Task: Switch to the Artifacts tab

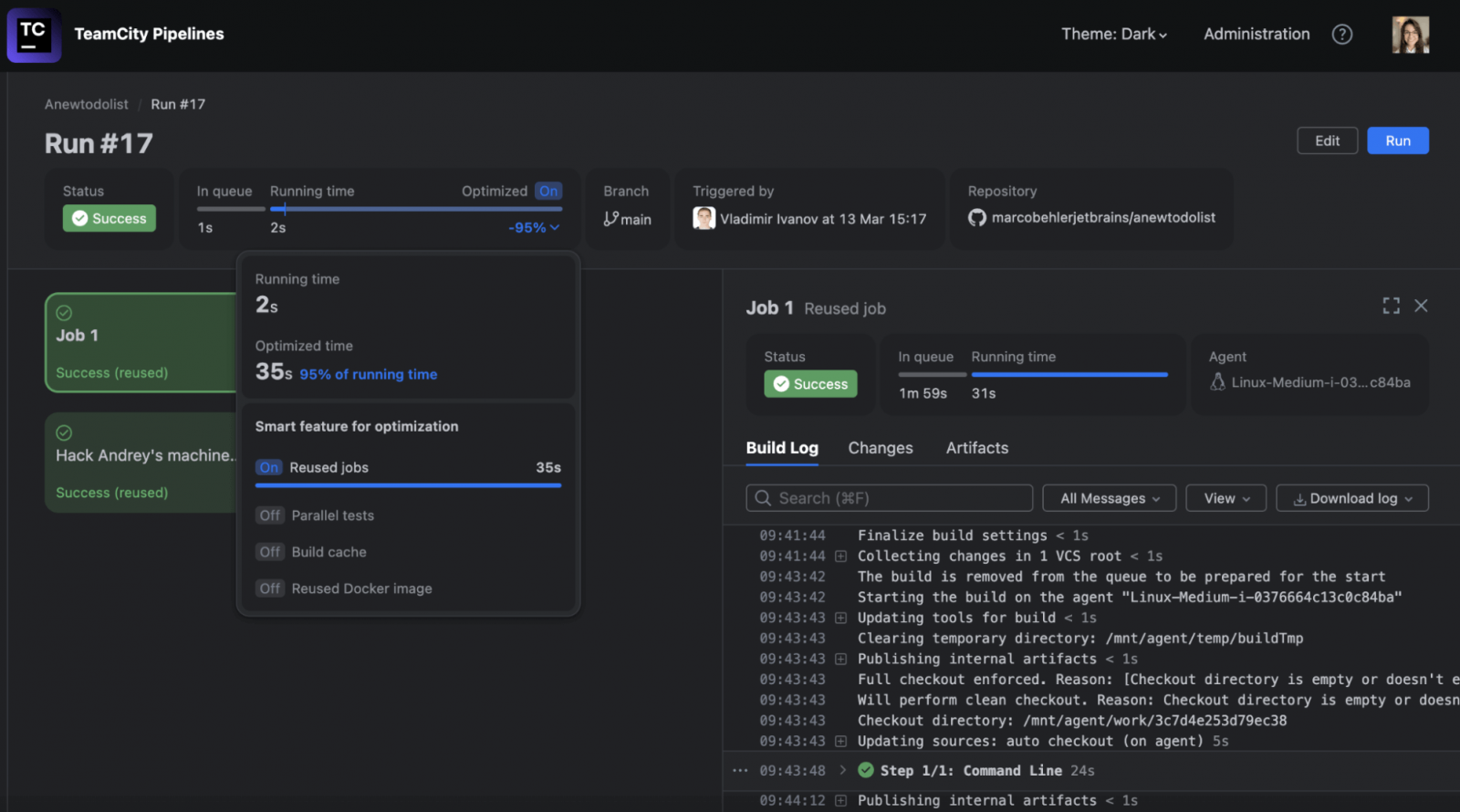Action: coord(977,448)
